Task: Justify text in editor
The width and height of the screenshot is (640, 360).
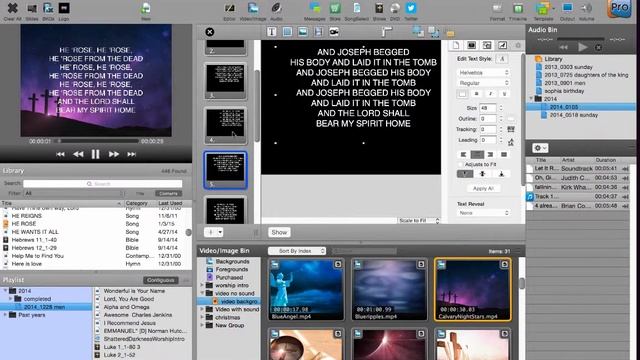Action: click(504, 155)
